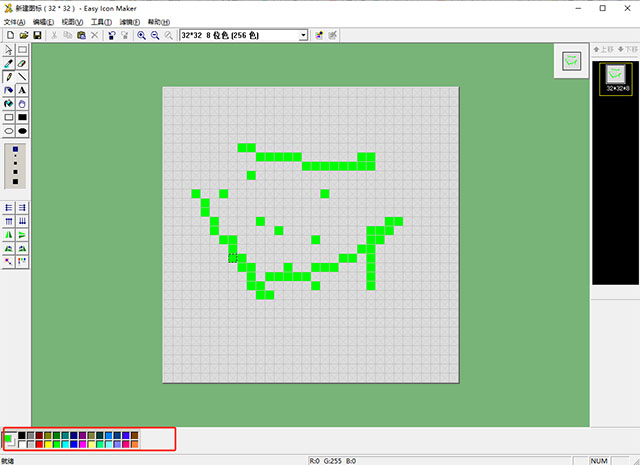
Task: Select the 32*32*8 image thumbnail
Action: [x=616, y=79]
